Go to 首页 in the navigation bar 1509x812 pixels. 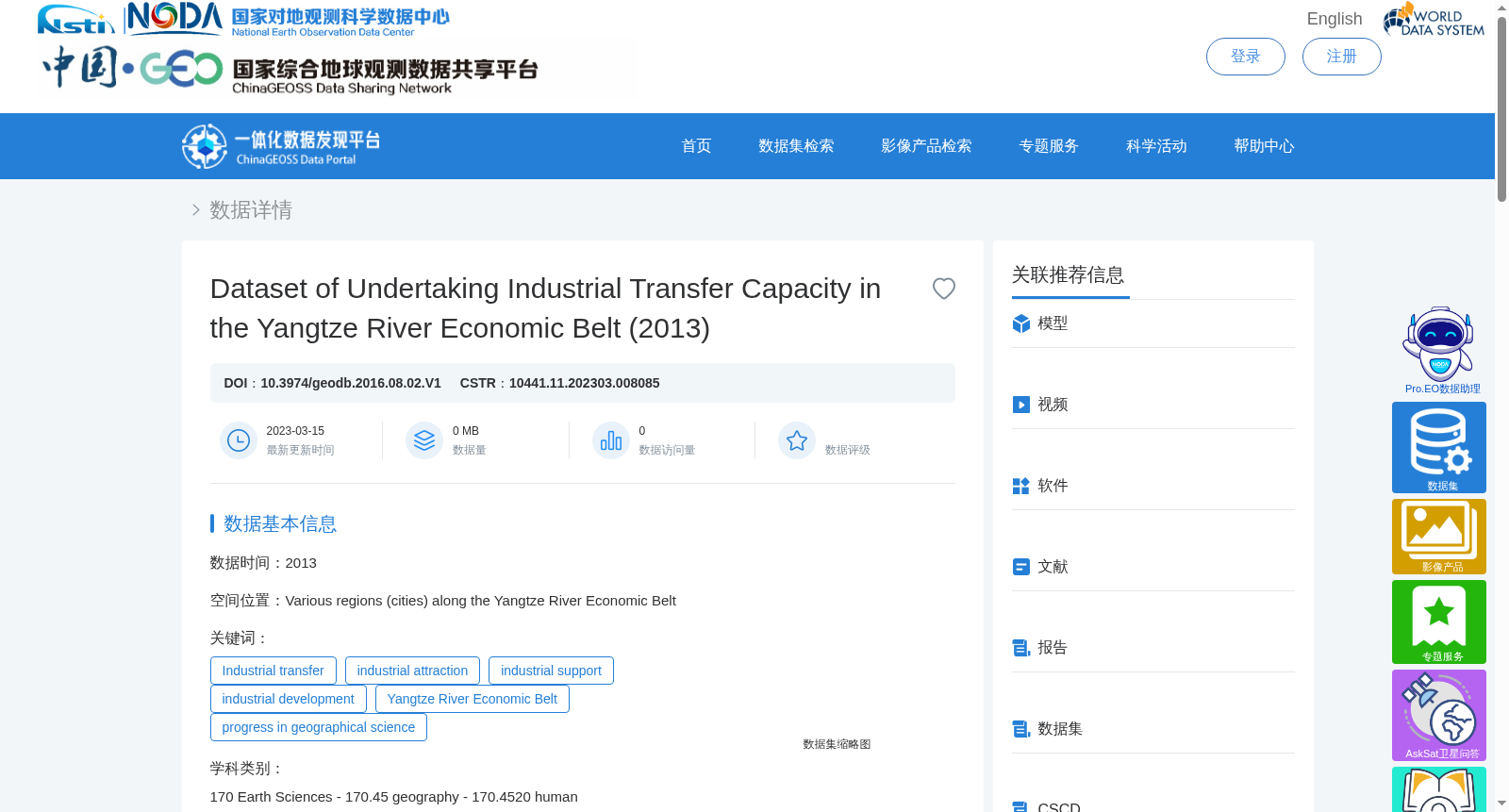696,146
